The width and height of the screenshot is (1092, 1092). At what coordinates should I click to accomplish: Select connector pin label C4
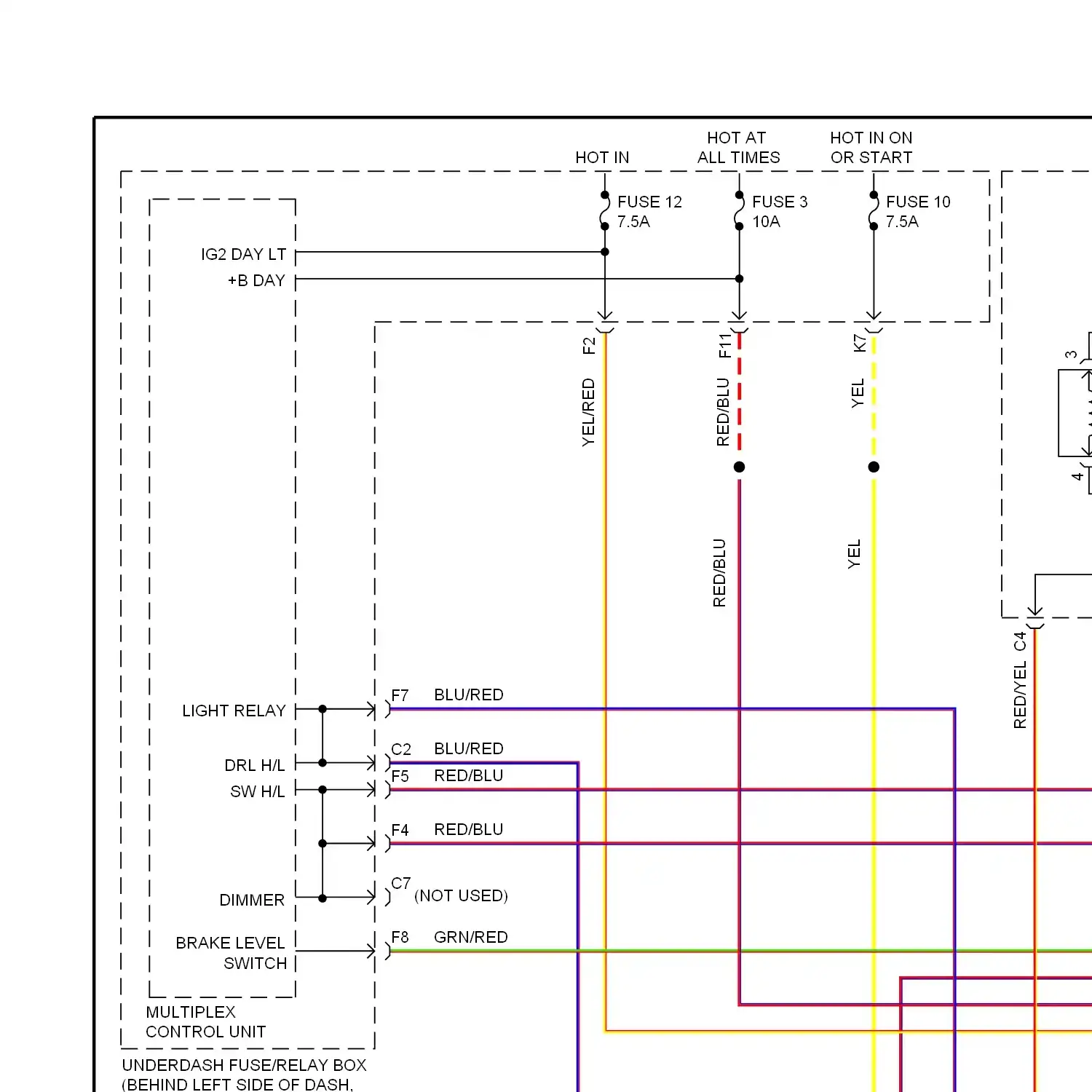click(1020, 641)
